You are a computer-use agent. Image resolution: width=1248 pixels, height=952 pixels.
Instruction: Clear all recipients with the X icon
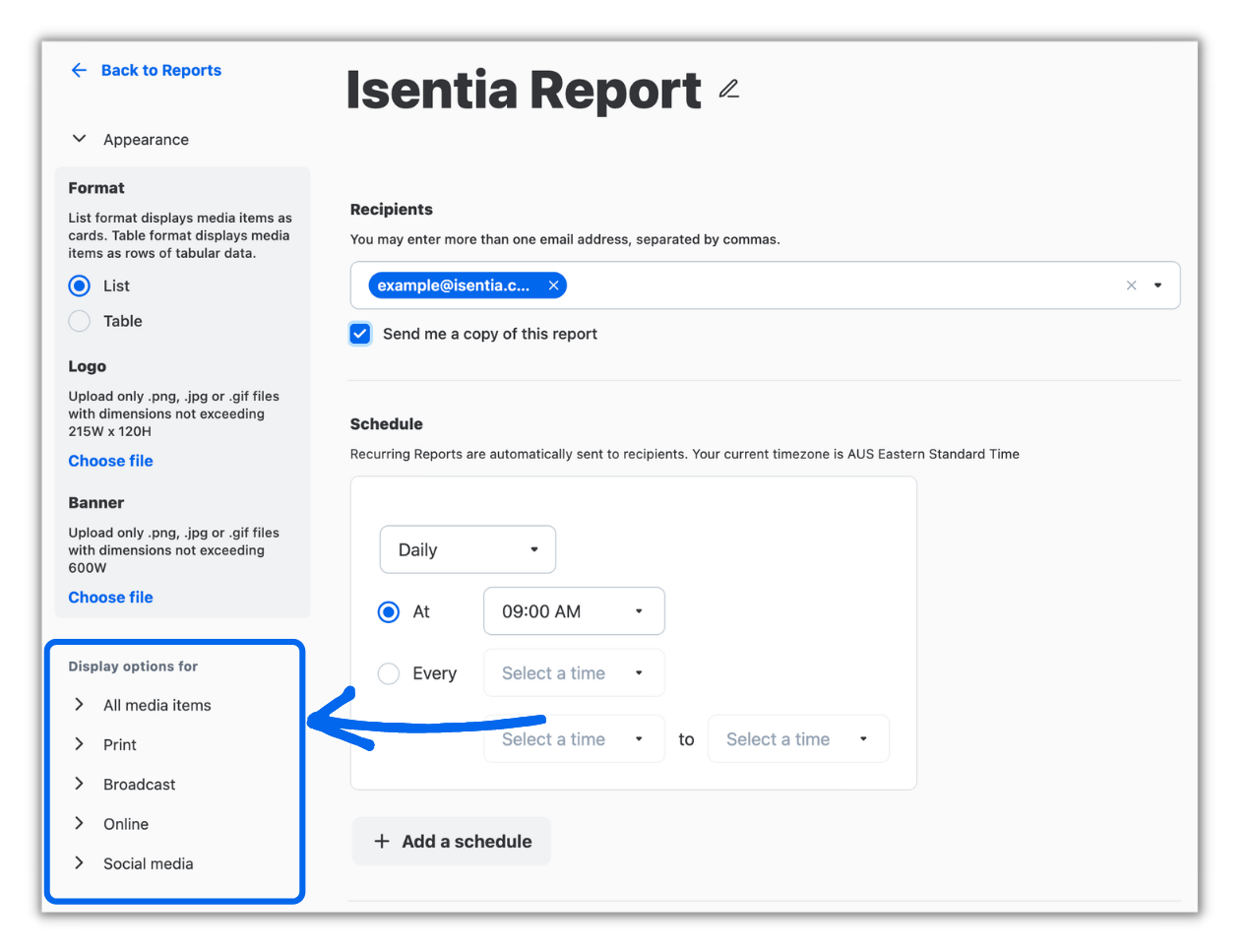click(x=1131, y=286)
